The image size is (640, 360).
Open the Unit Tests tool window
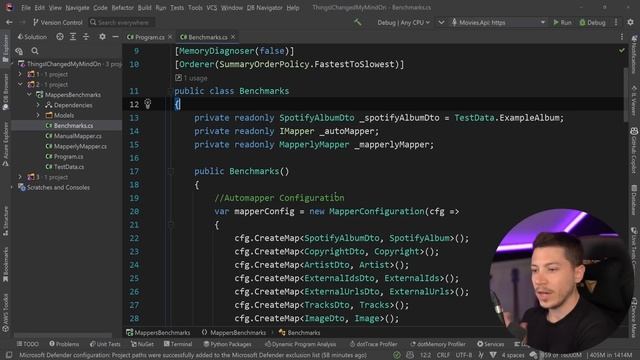click(105, 344)
